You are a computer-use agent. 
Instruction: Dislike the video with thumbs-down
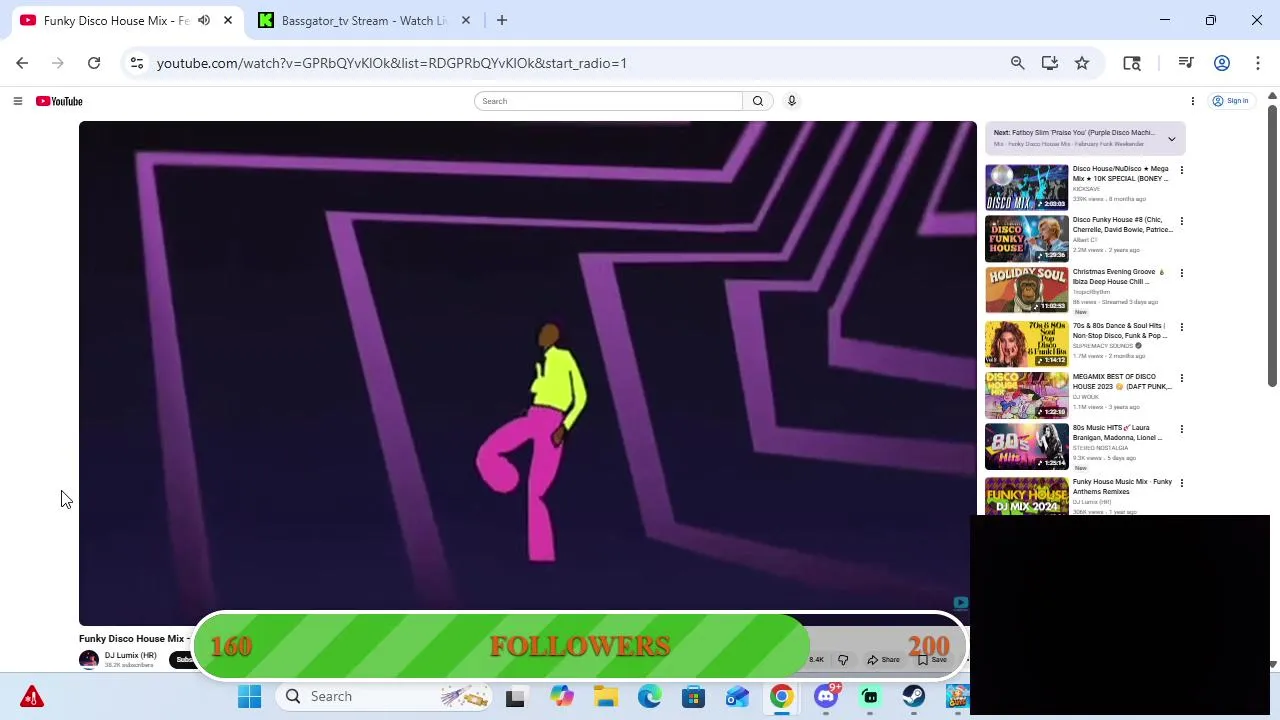(x=843, y=660)
